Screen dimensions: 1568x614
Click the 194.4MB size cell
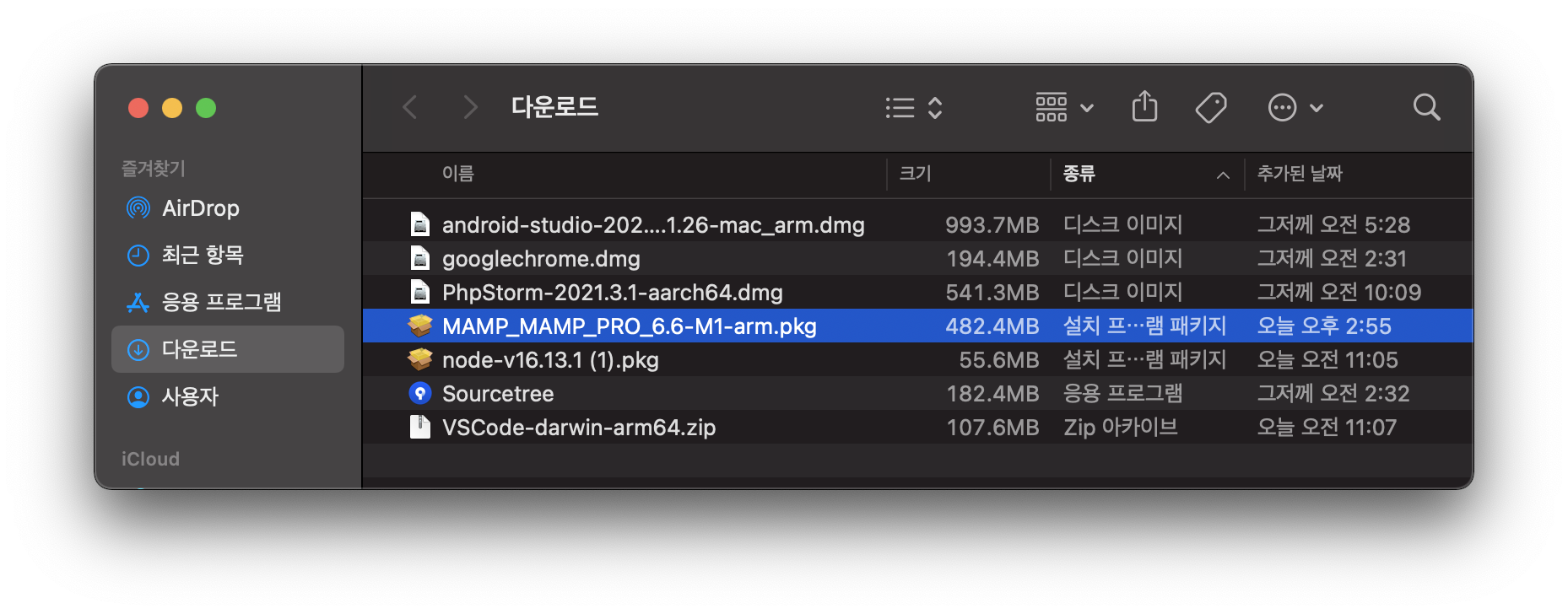(x=992, y=258)
